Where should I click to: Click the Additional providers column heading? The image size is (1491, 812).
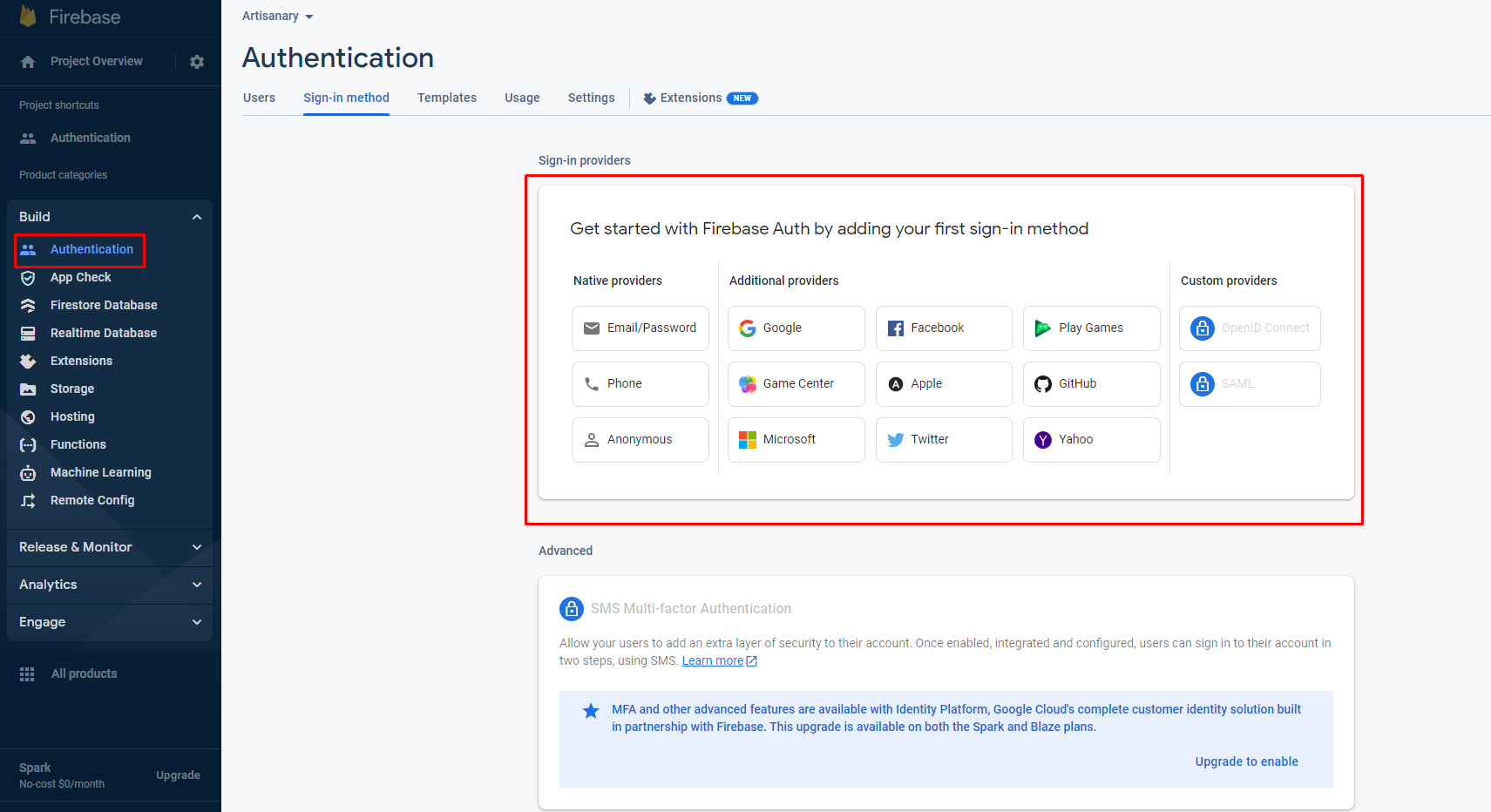click(x=784, y=281)
